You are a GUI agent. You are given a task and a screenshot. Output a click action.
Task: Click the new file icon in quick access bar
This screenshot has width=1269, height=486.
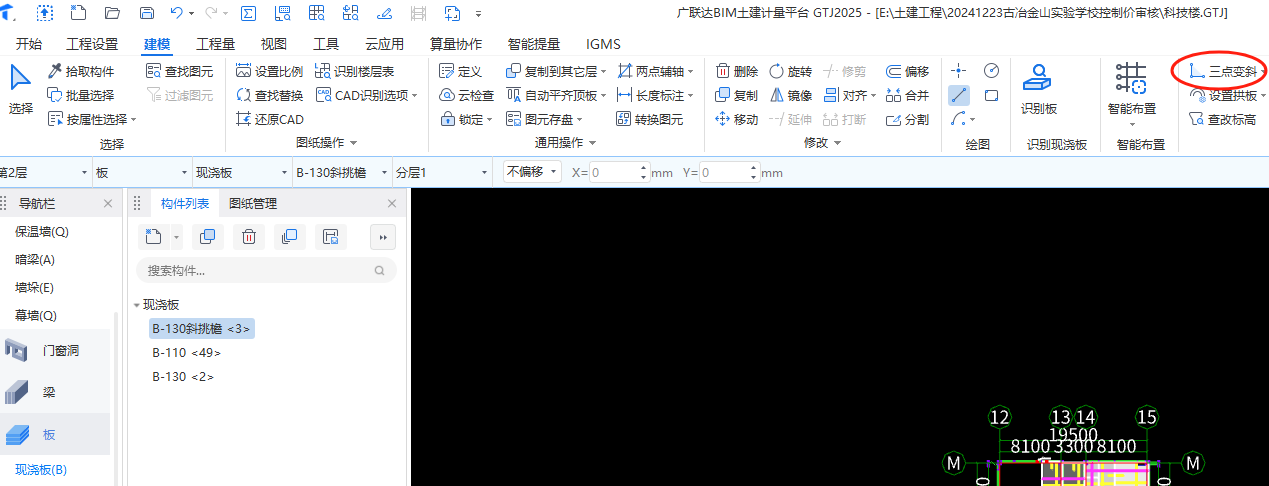pyautogui.click(x=77, y=13)
